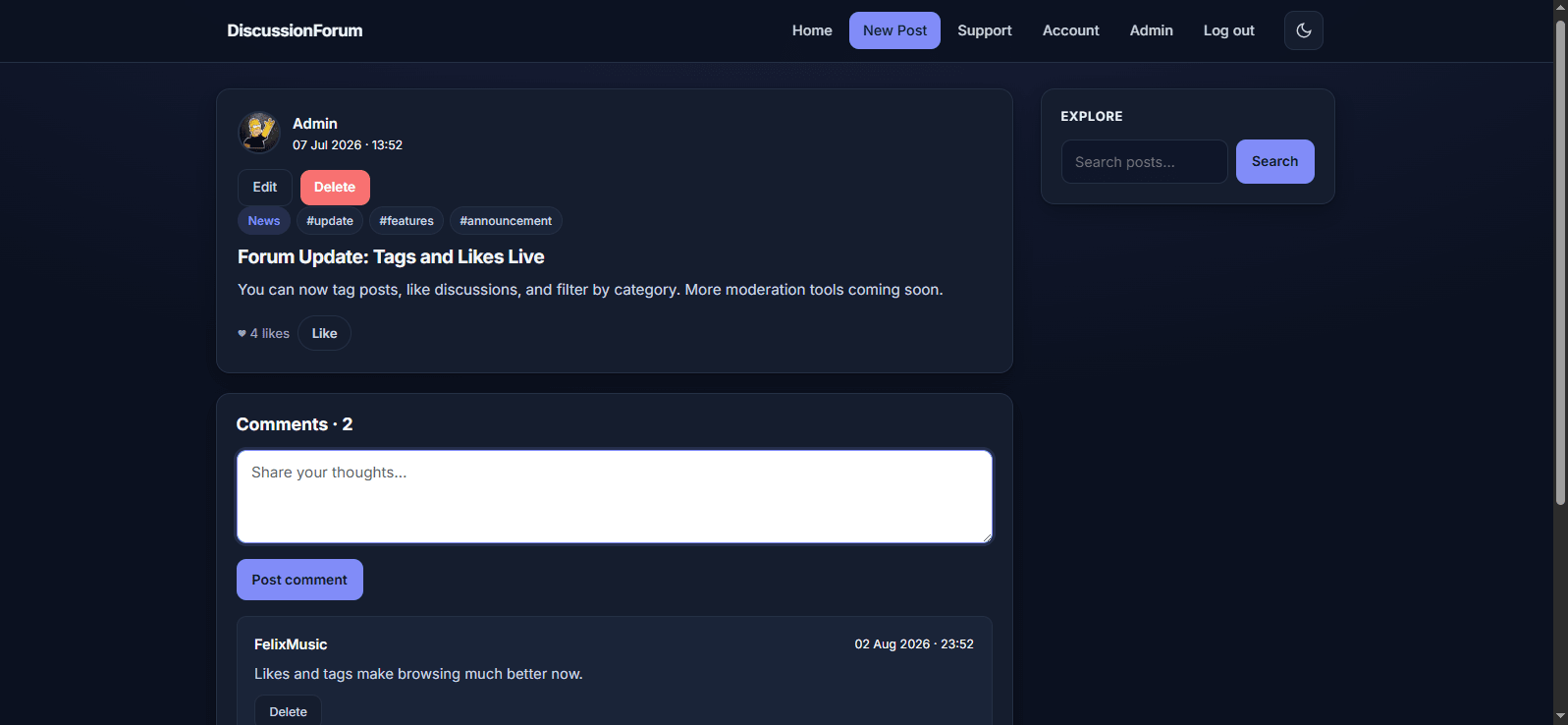Submit with Post comment button
Image resolution: width=1568 pixels, height=725 pixels.
point(299,580)
